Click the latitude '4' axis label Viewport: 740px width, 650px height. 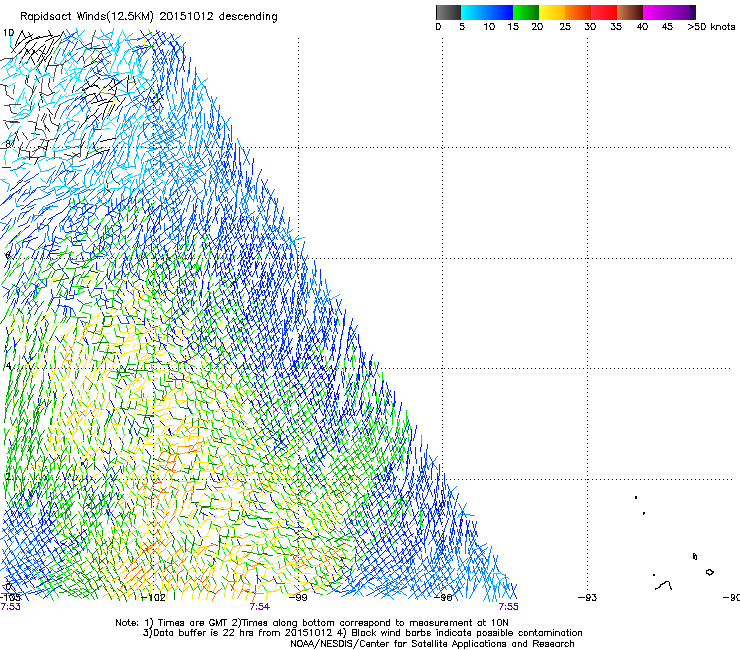click(8, 366)
